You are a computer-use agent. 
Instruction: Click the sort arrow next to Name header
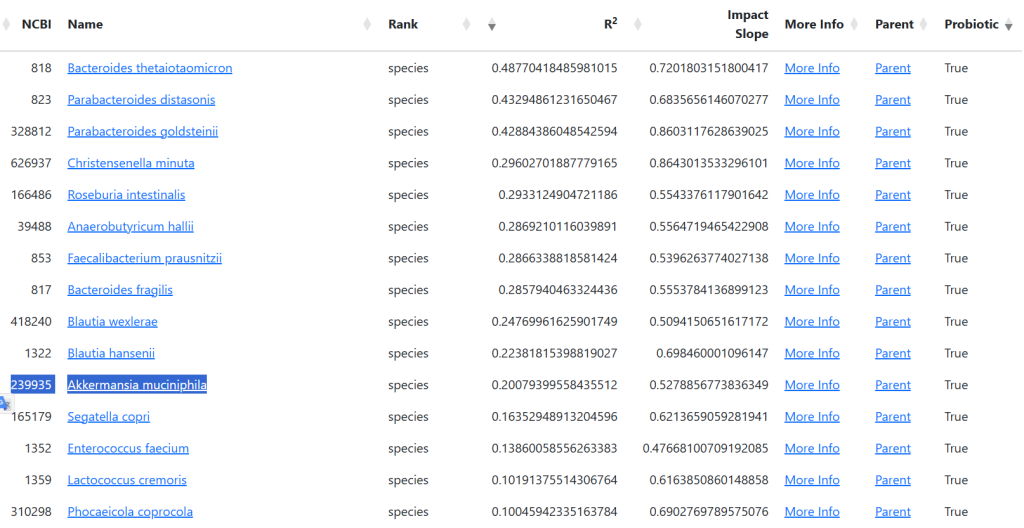coord(366,25)
